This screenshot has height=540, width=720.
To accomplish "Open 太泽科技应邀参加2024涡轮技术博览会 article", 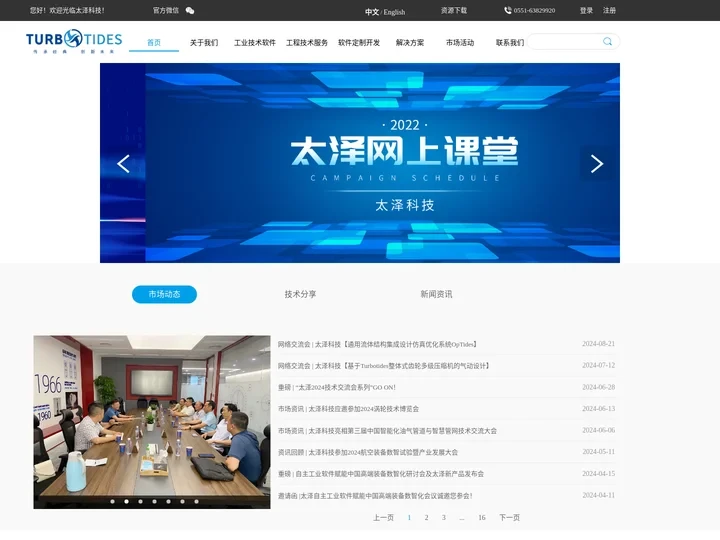I will (348, 409).
